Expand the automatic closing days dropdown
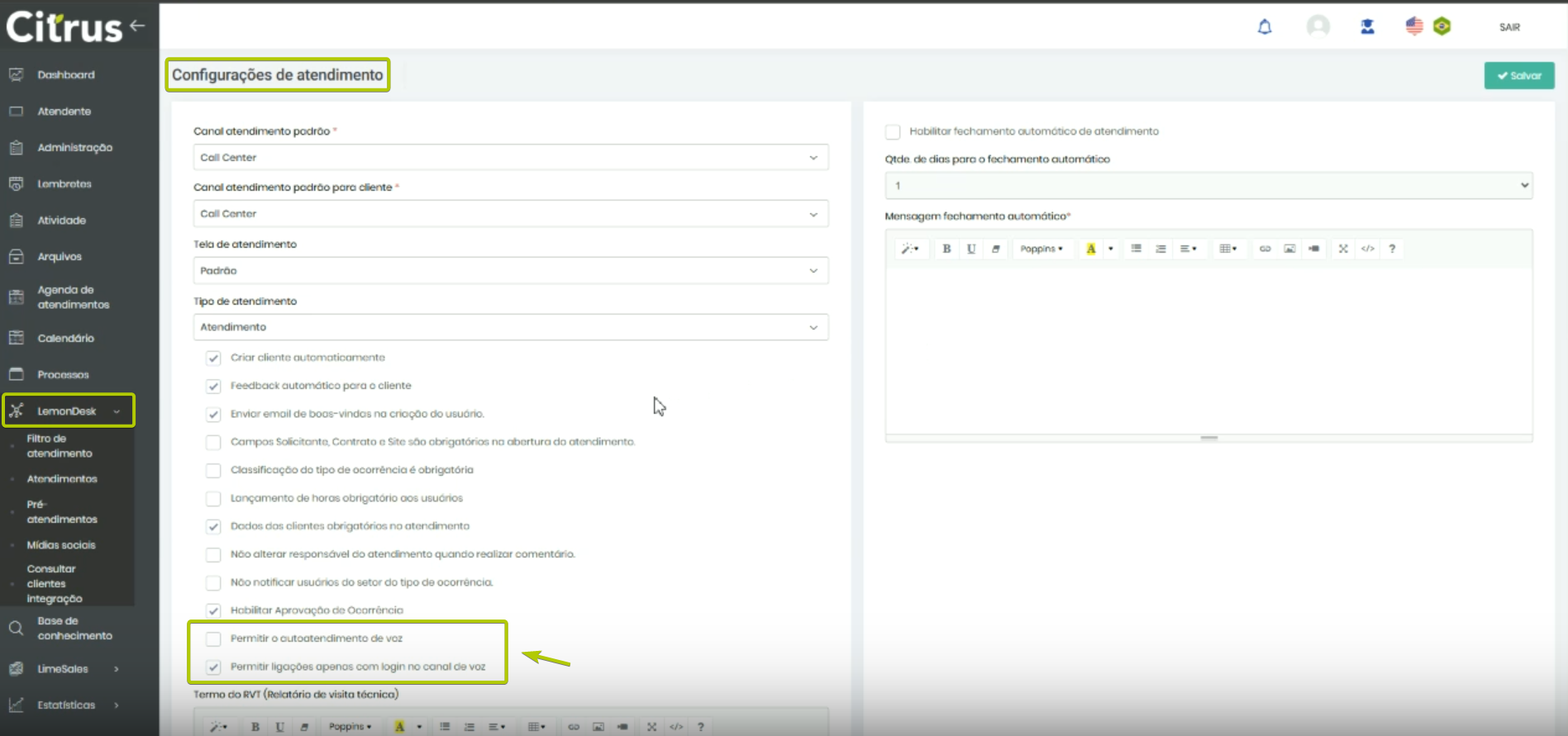1568x736 pixels. (1208, 186)
